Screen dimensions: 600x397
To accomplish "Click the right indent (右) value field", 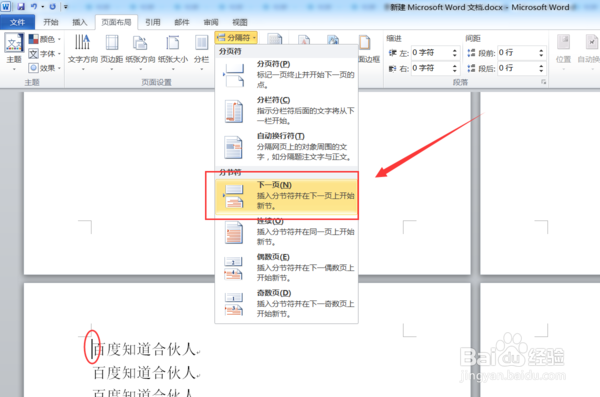I will pos(431,68).
